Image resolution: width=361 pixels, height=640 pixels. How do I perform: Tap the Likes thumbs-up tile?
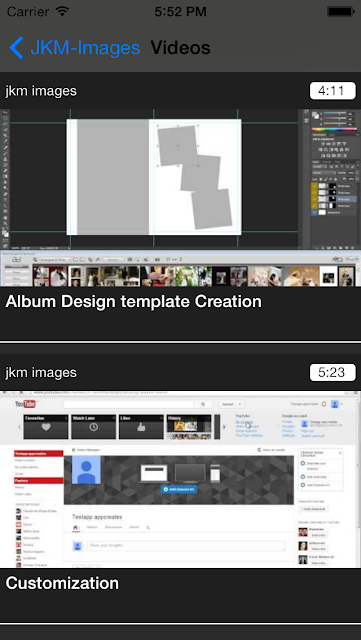point(141,427)
